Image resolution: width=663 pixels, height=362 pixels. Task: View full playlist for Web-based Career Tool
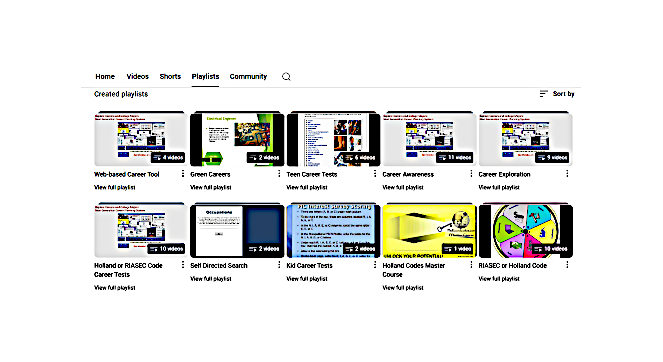tap(115, 187)
